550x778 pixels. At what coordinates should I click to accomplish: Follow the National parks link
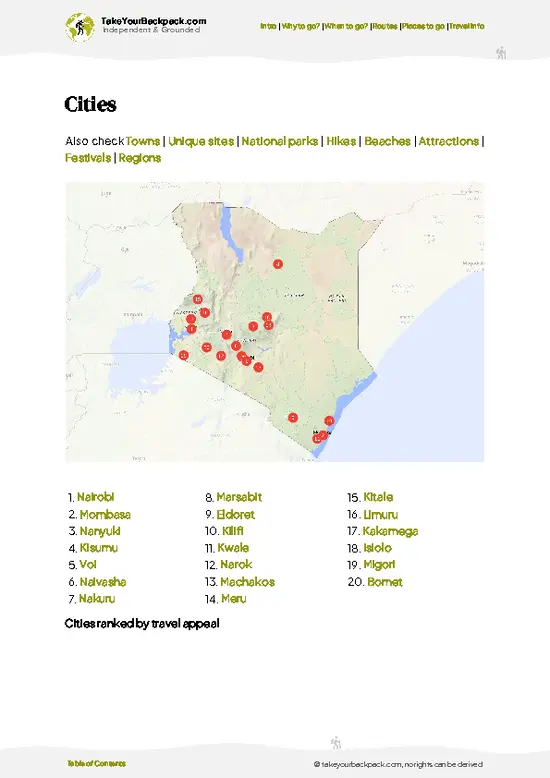tap(280, 141)
